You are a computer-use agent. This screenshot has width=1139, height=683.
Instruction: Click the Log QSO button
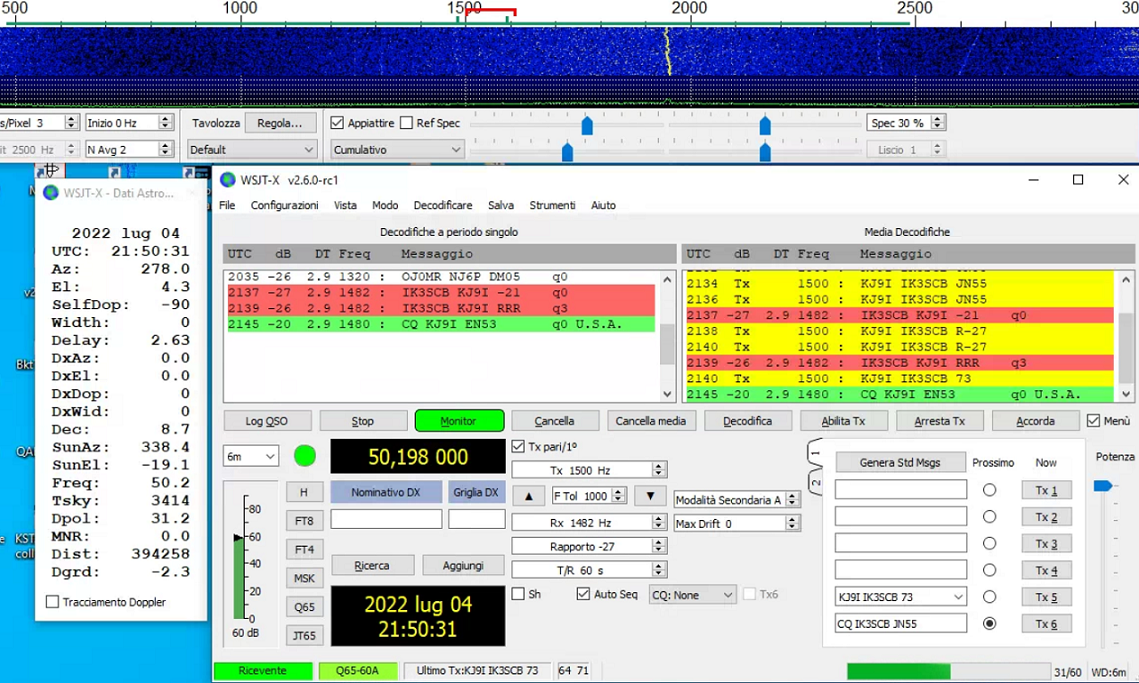[x=267, y=421]
